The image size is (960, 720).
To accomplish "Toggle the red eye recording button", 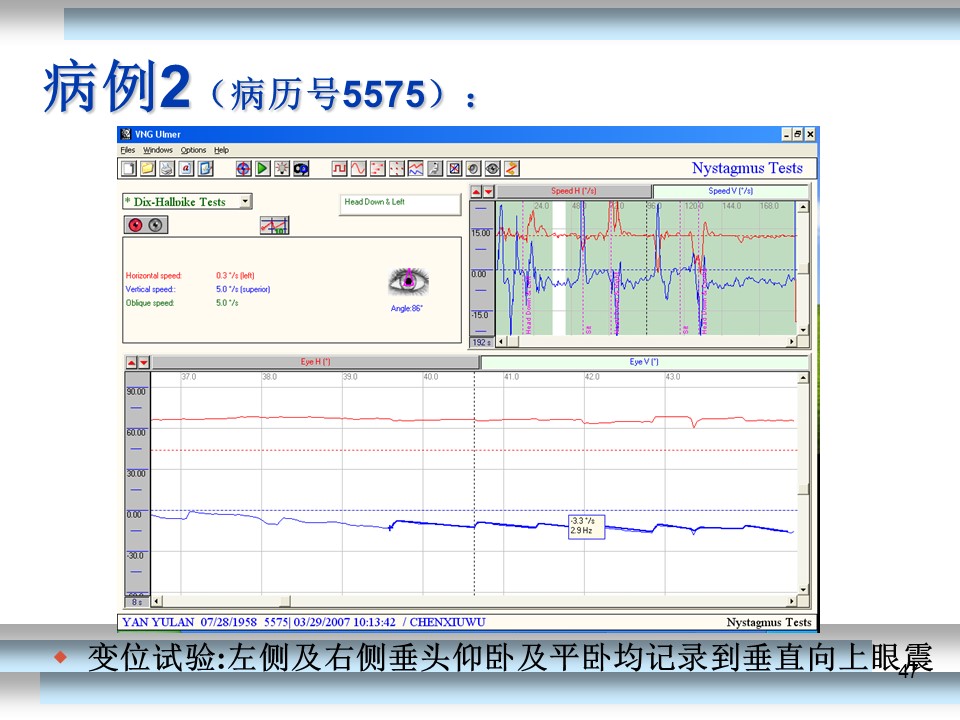I will [135, 225].
